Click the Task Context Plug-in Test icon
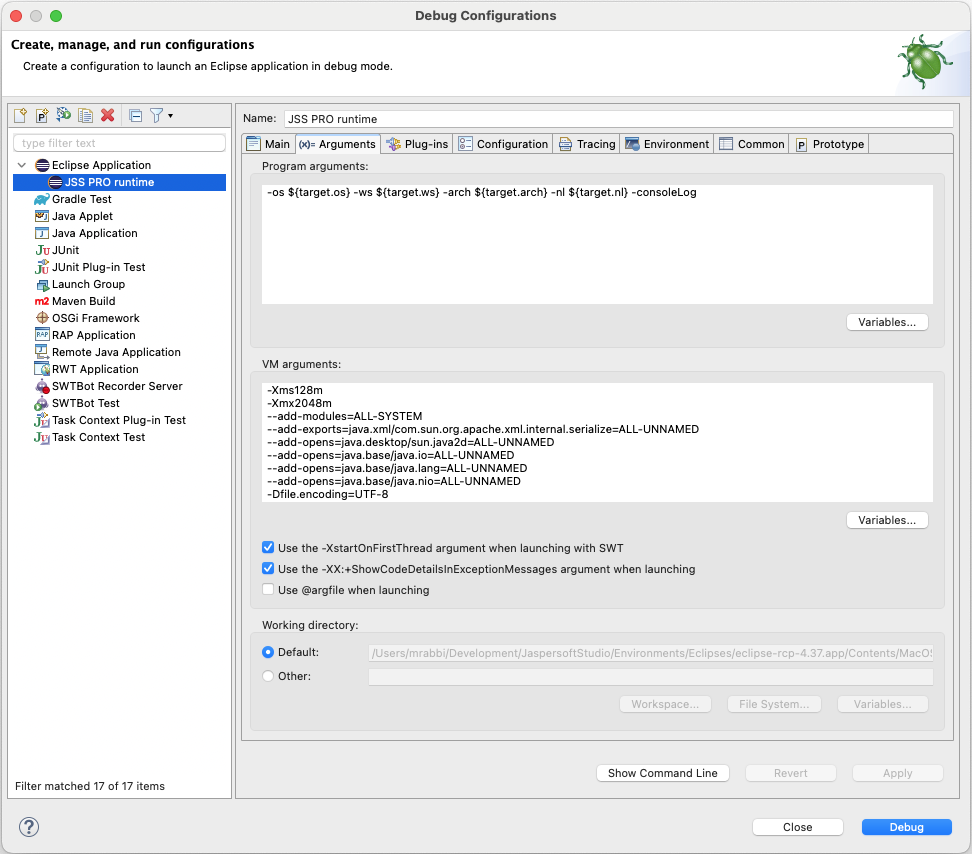This screenshot has width=972, height=854. tap(42, 420)
